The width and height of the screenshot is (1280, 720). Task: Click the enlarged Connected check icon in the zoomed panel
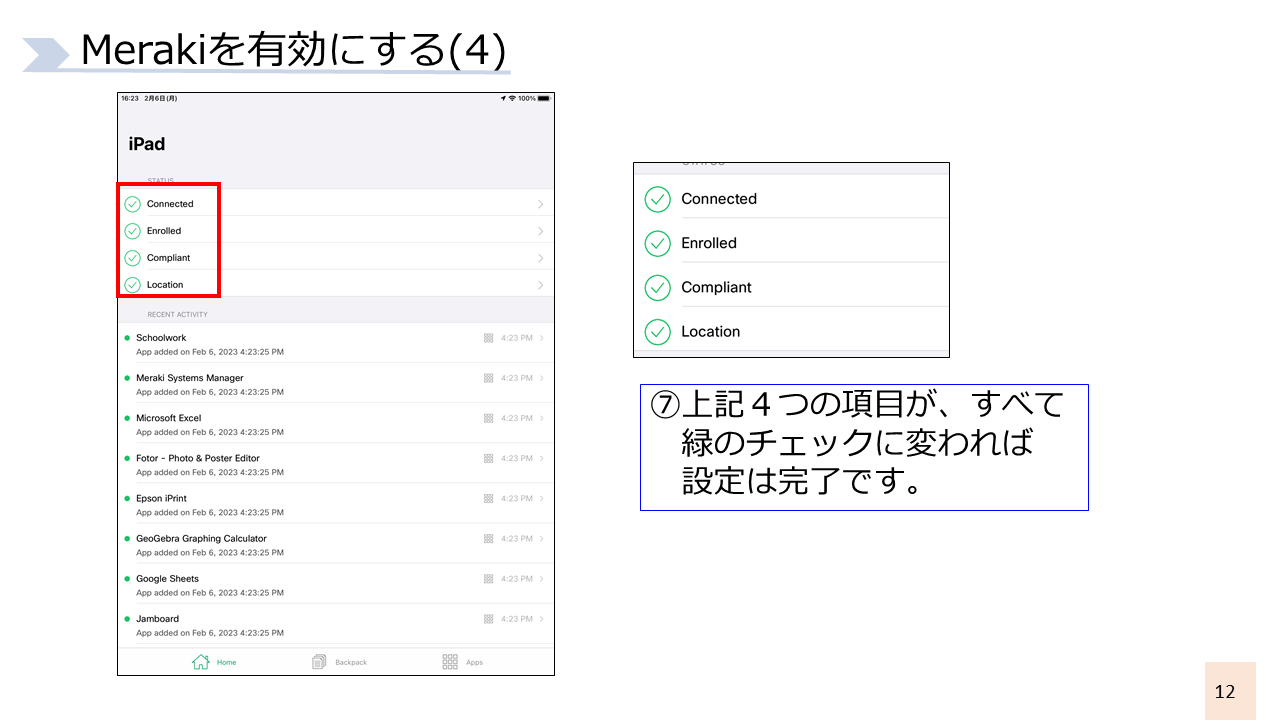(657, 199)
